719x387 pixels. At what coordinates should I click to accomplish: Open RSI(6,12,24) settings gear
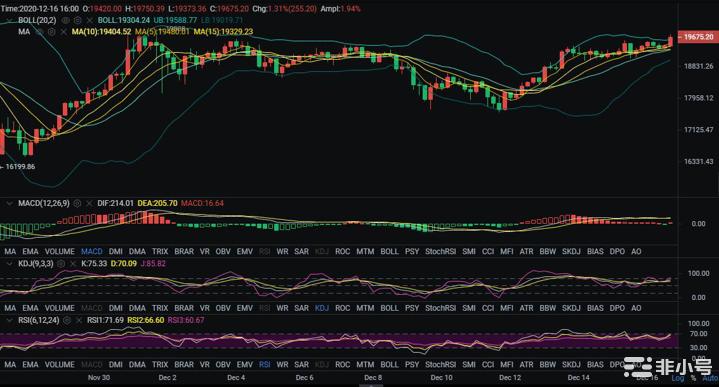pos(67,320)
